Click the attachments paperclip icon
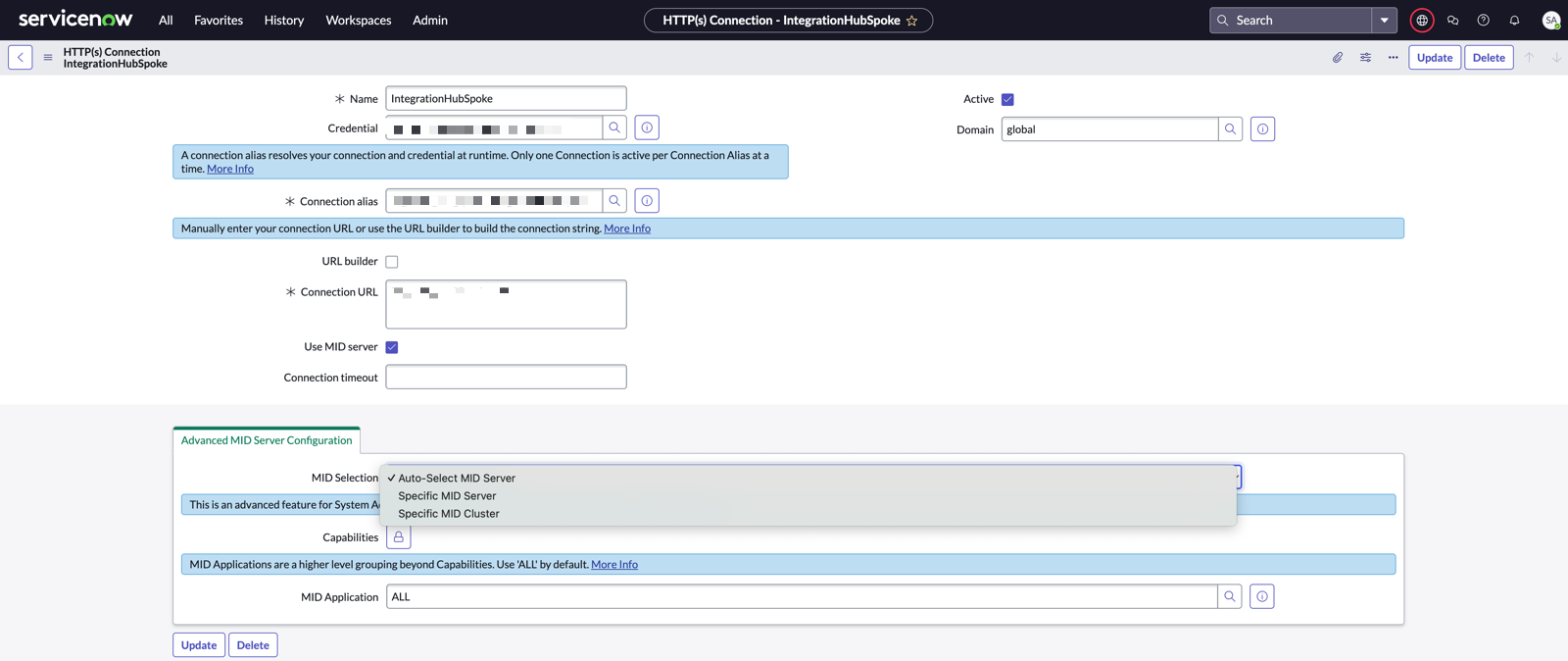 (1338, 58)
